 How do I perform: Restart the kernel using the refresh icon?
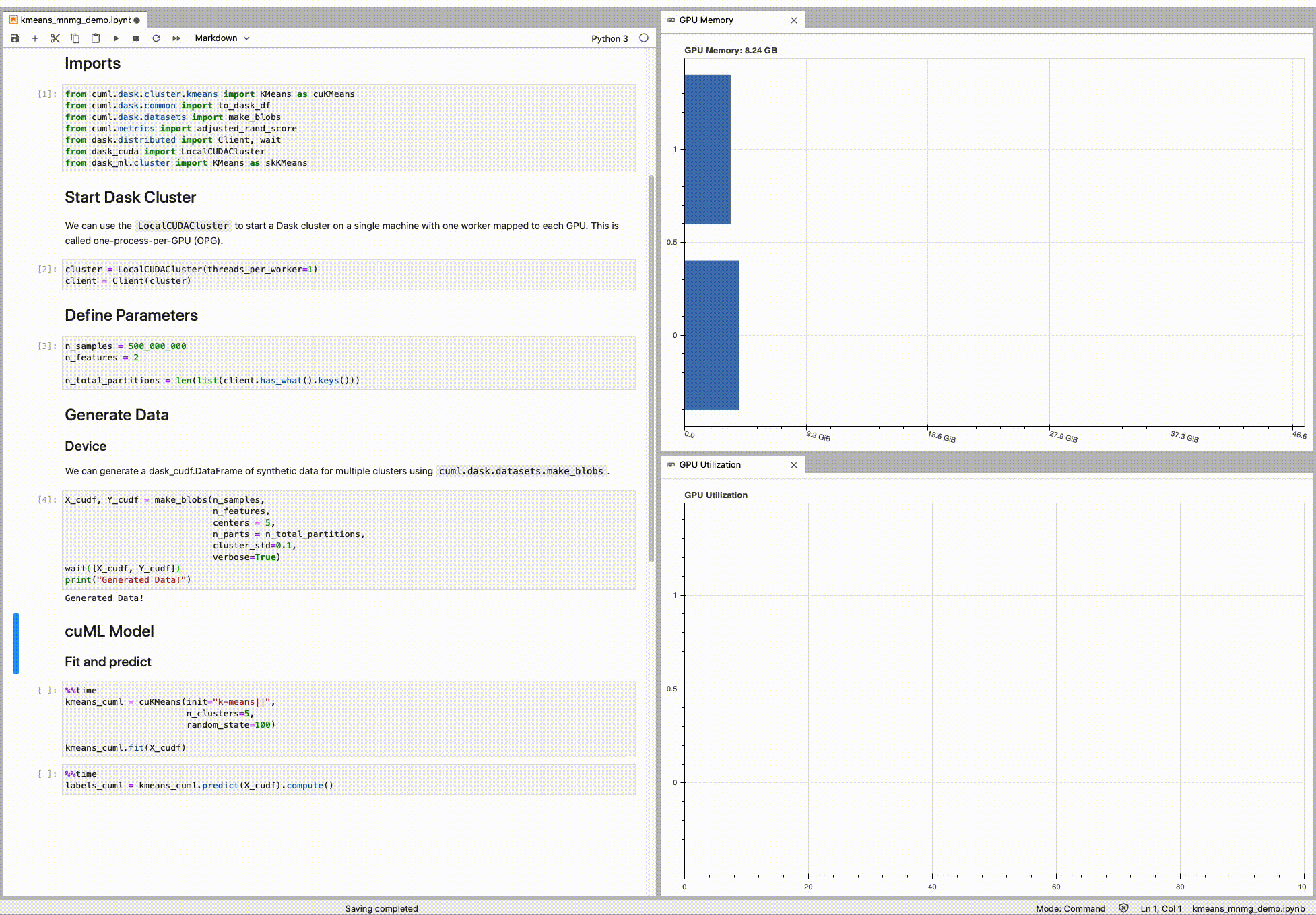(156, 38)
